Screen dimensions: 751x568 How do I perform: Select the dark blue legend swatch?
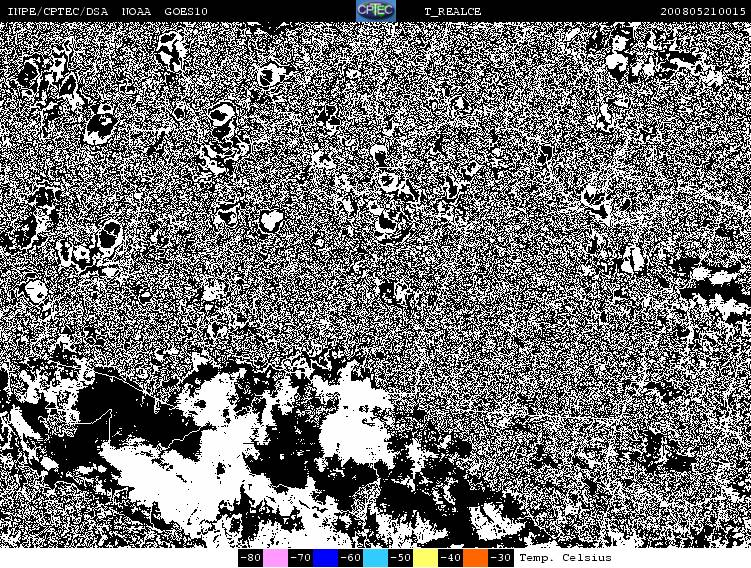pos(325,558)
